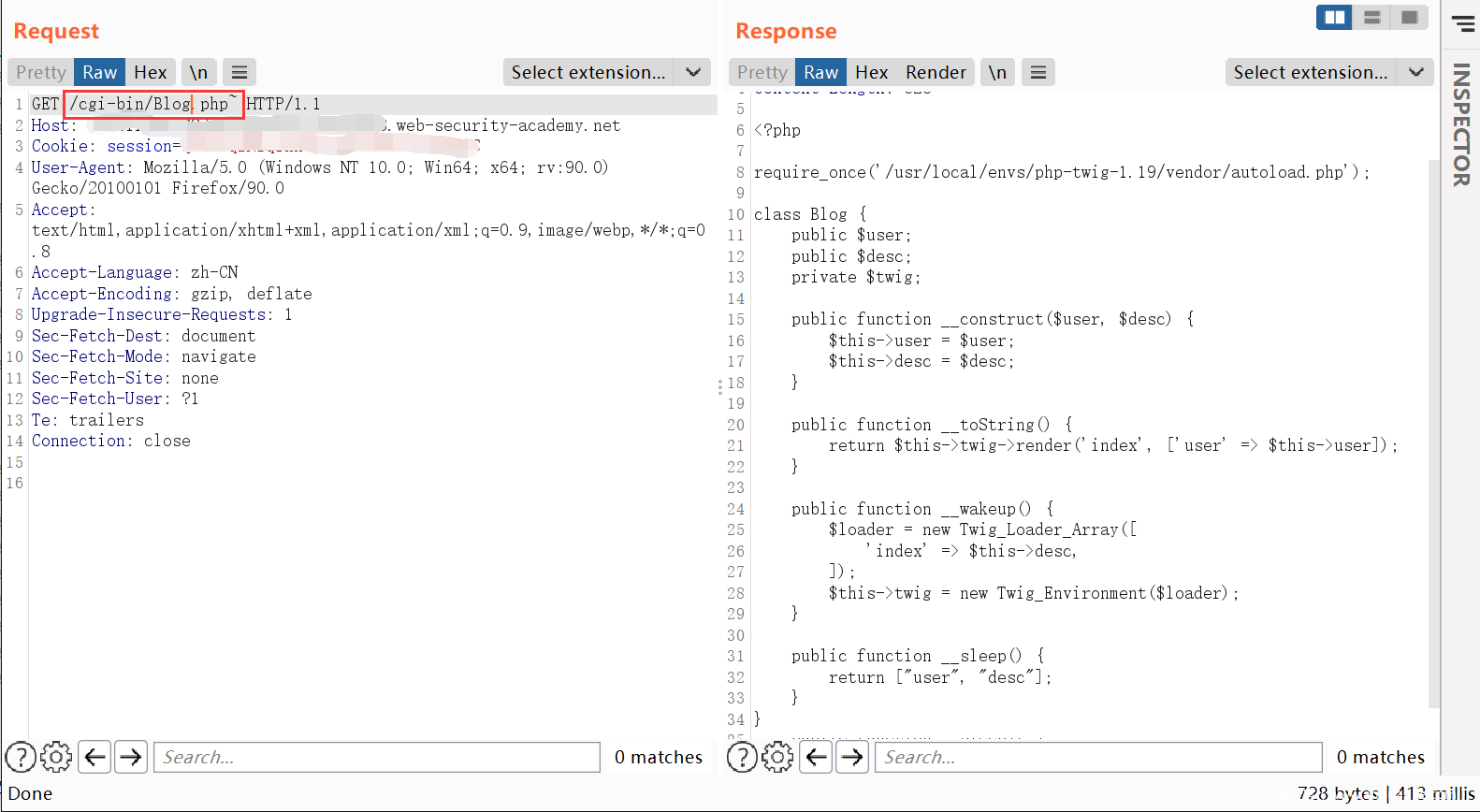Go to next match in Response search
The height and width of the screenshot is (812, 1480).
[852, 757]
